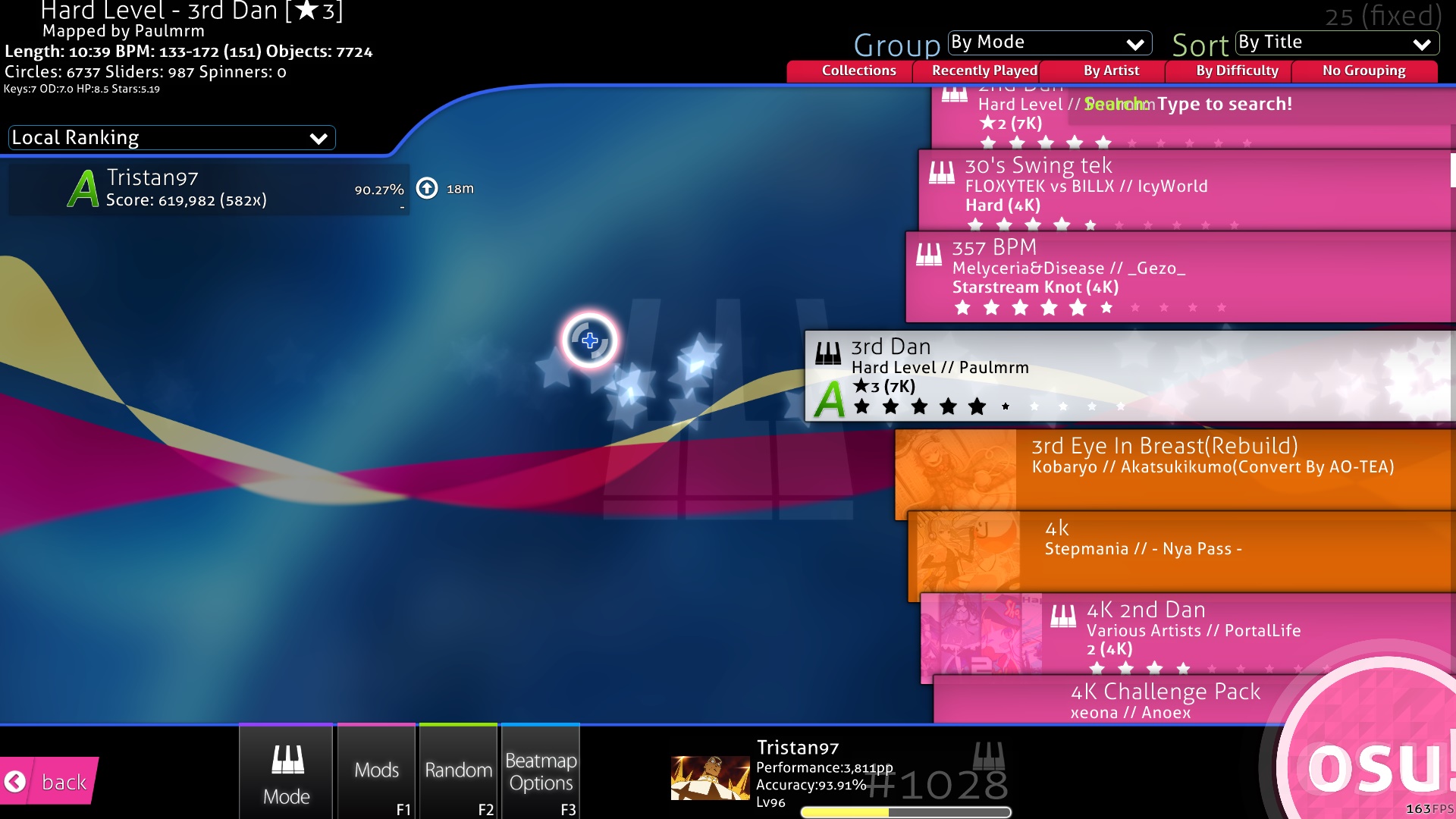This screenshot has width=1456, height=819.
Task: Select the 4K 2nd Dan beatmap
Action: 1188,634
